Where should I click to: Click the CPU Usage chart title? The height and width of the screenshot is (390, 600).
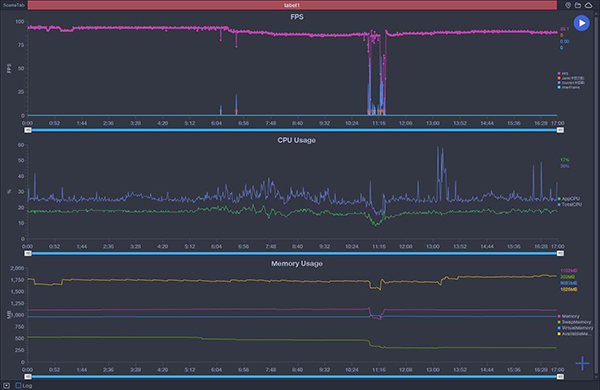click(297, 140)
